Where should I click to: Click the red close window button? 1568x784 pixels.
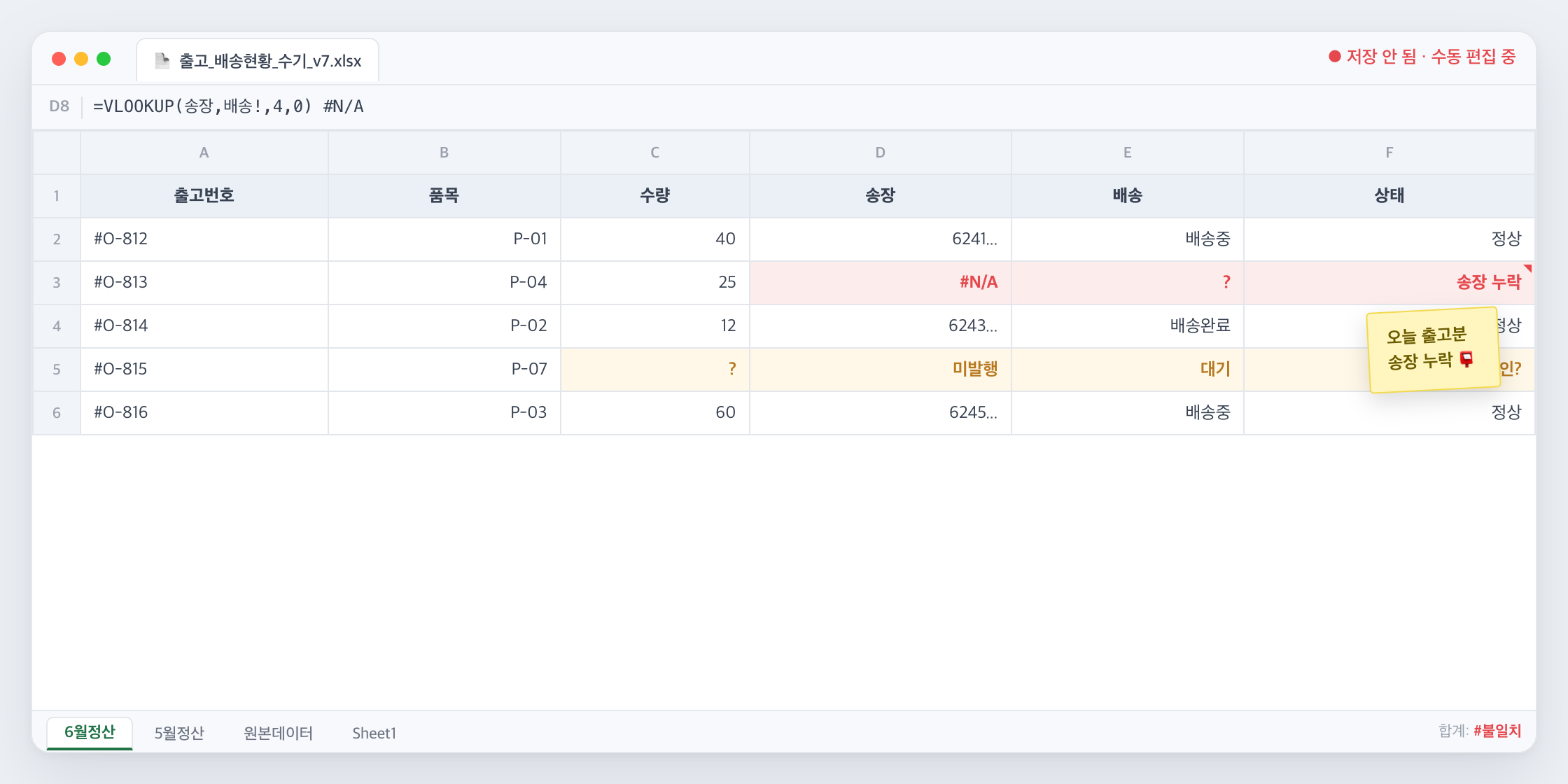point(59,59)
